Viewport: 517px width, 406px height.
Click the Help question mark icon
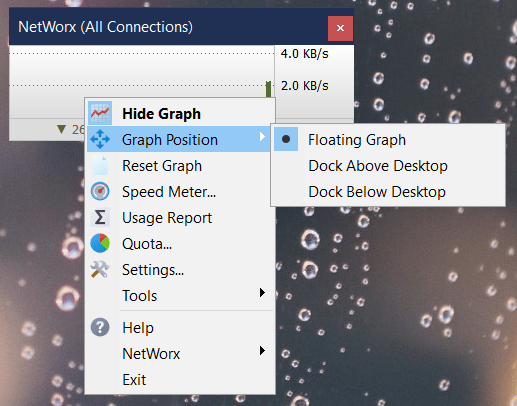tap(100, 327)
